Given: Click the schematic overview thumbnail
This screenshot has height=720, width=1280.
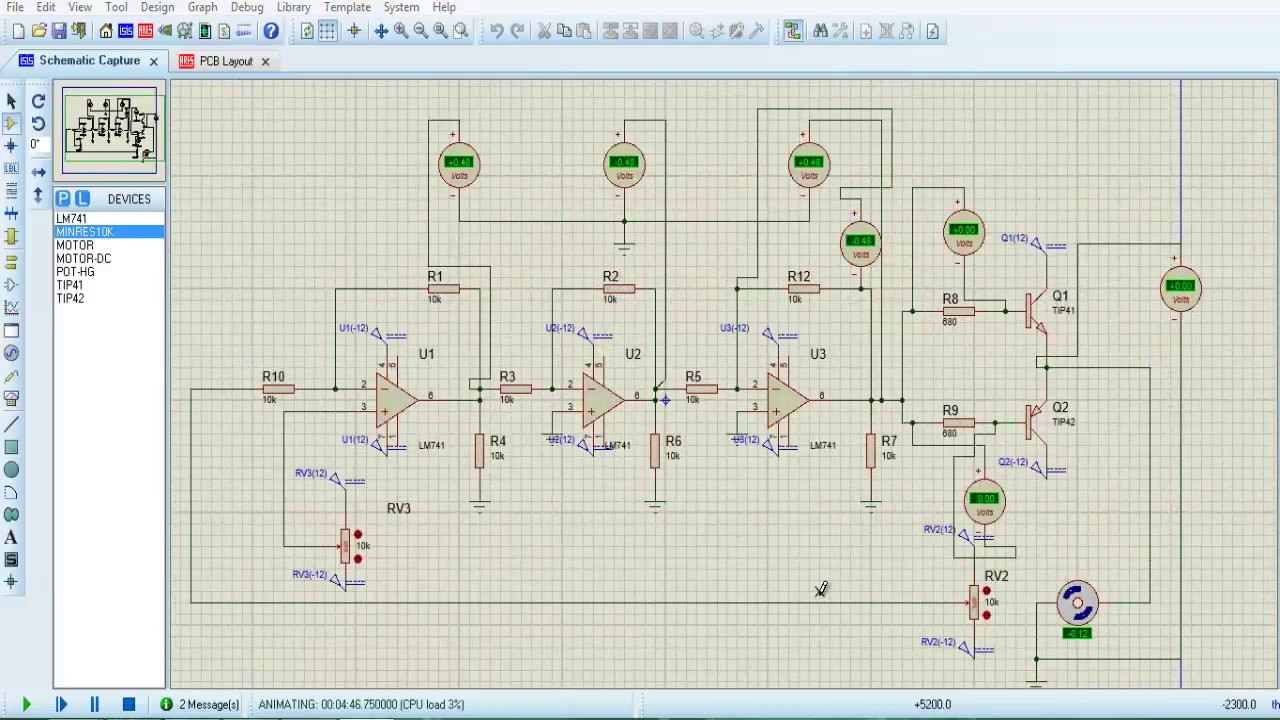Looking at the screenshot, I should tap(110, 130).
